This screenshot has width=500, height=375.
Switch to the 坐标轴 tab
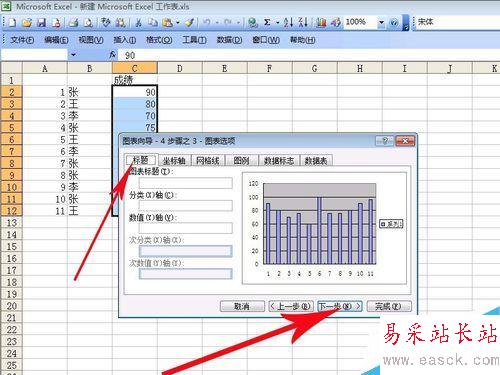coord(174,161)
